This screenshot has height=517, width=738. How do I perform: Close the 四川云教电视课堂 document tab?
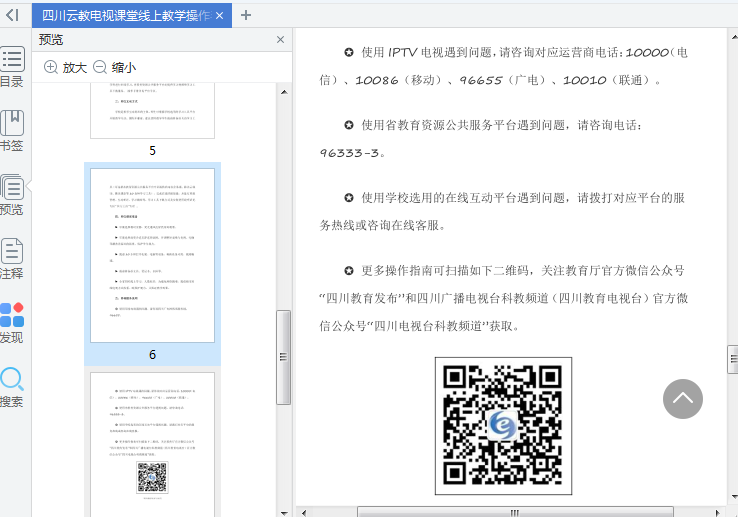[x=219, y=16]
